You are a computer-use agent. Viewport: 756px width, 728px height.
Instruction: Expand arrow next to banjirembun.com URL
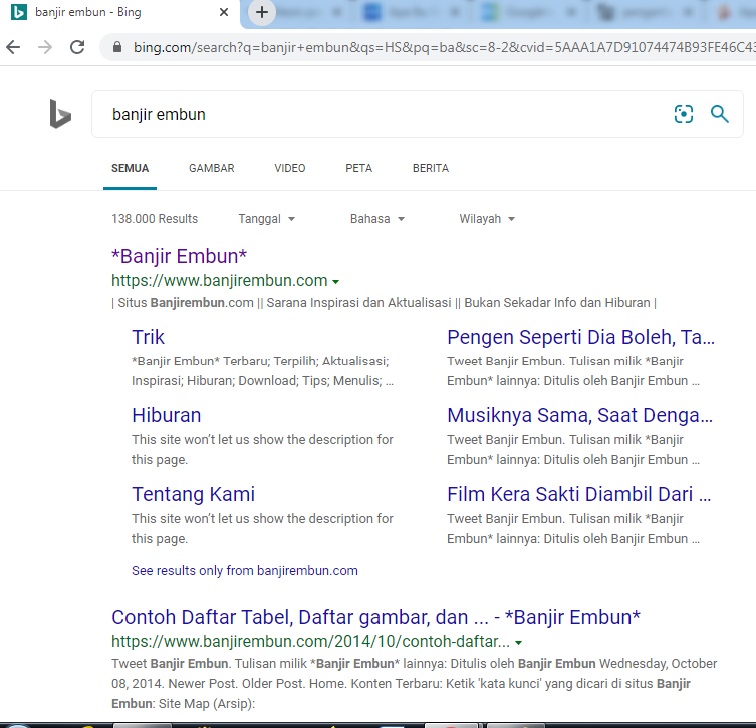pos(336,282)
